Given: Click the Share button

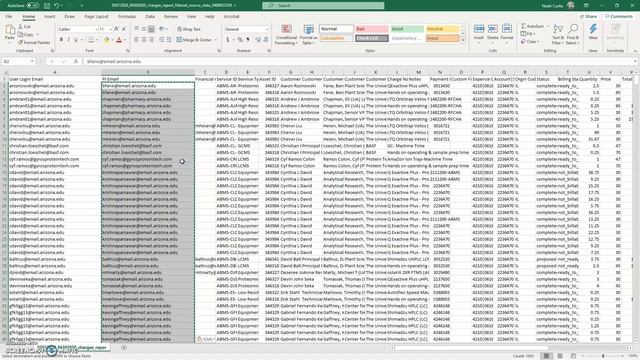Looking at the screenshot, I should click(x=589, y=17).
